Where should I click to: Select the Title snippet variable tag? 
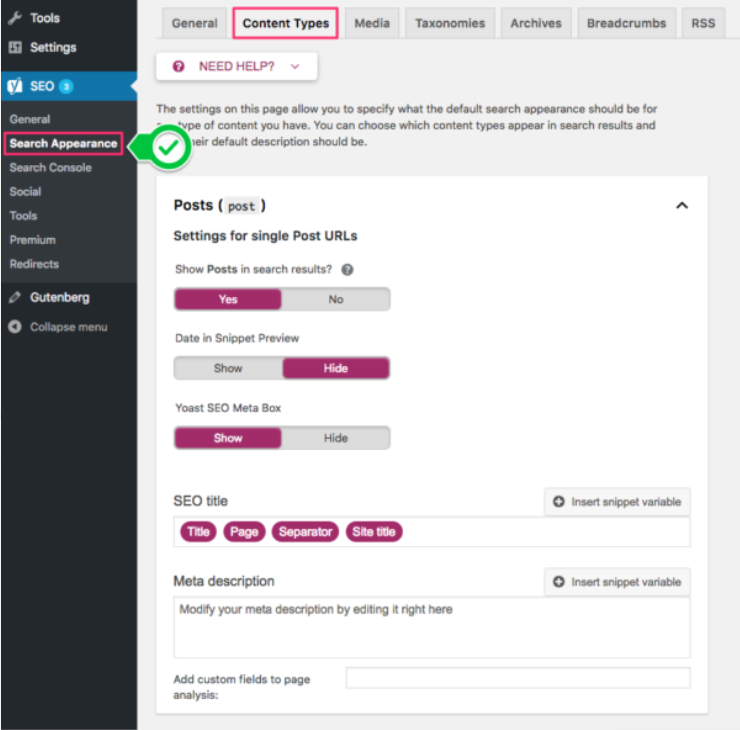click(198, 532)
